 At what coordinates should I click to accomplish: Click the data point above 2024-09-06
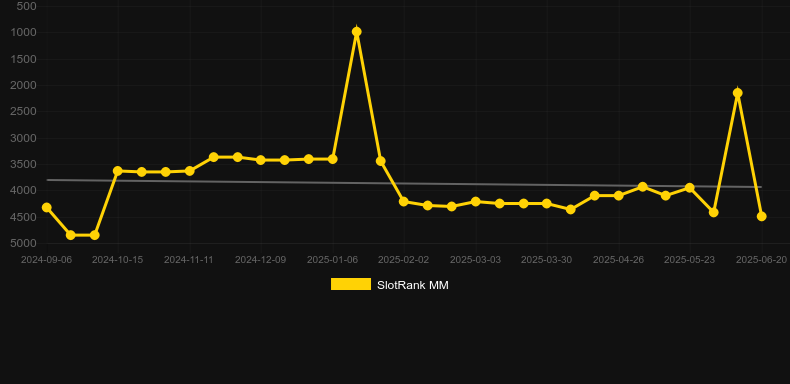[46, 207]
